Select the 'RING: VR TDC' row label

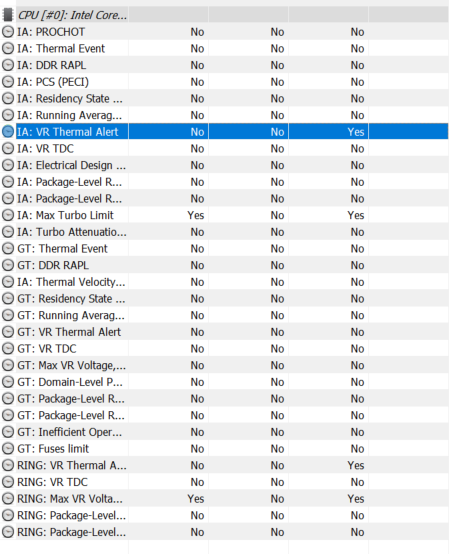53,482
